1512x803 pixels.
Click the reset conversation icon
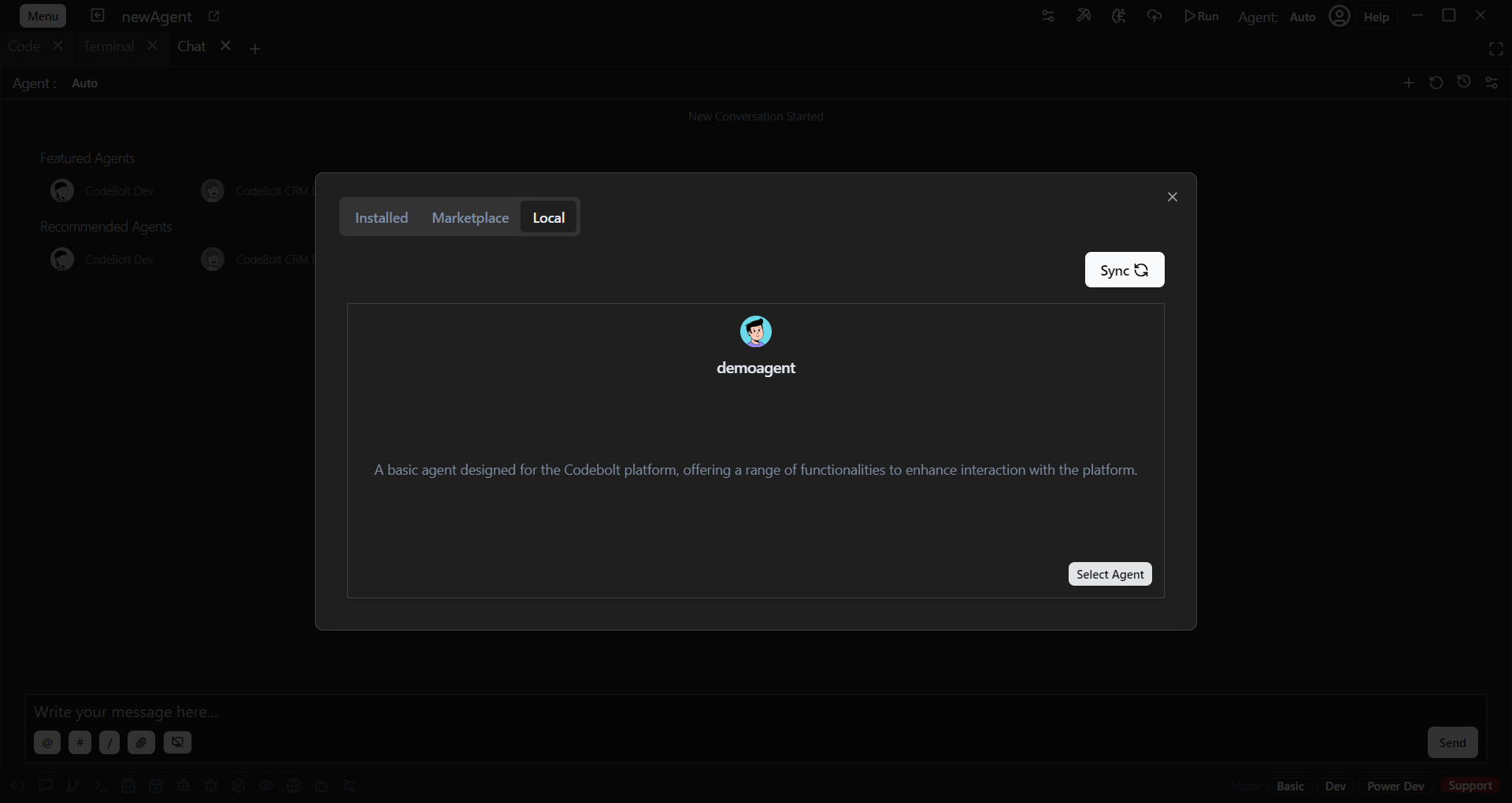click(x=1436, y=83)
